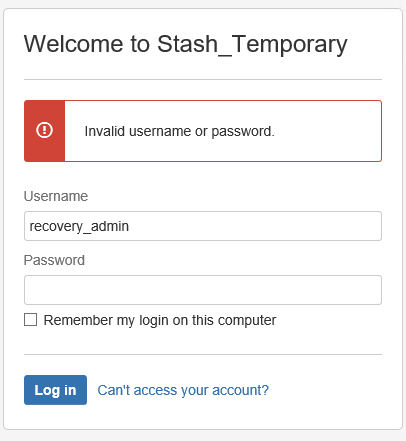Image resolution: width=406 pixels, height=441 pixels.
Task: Click the Invalid username or password message
Action: pyautogui.click(x=179, y=131)
